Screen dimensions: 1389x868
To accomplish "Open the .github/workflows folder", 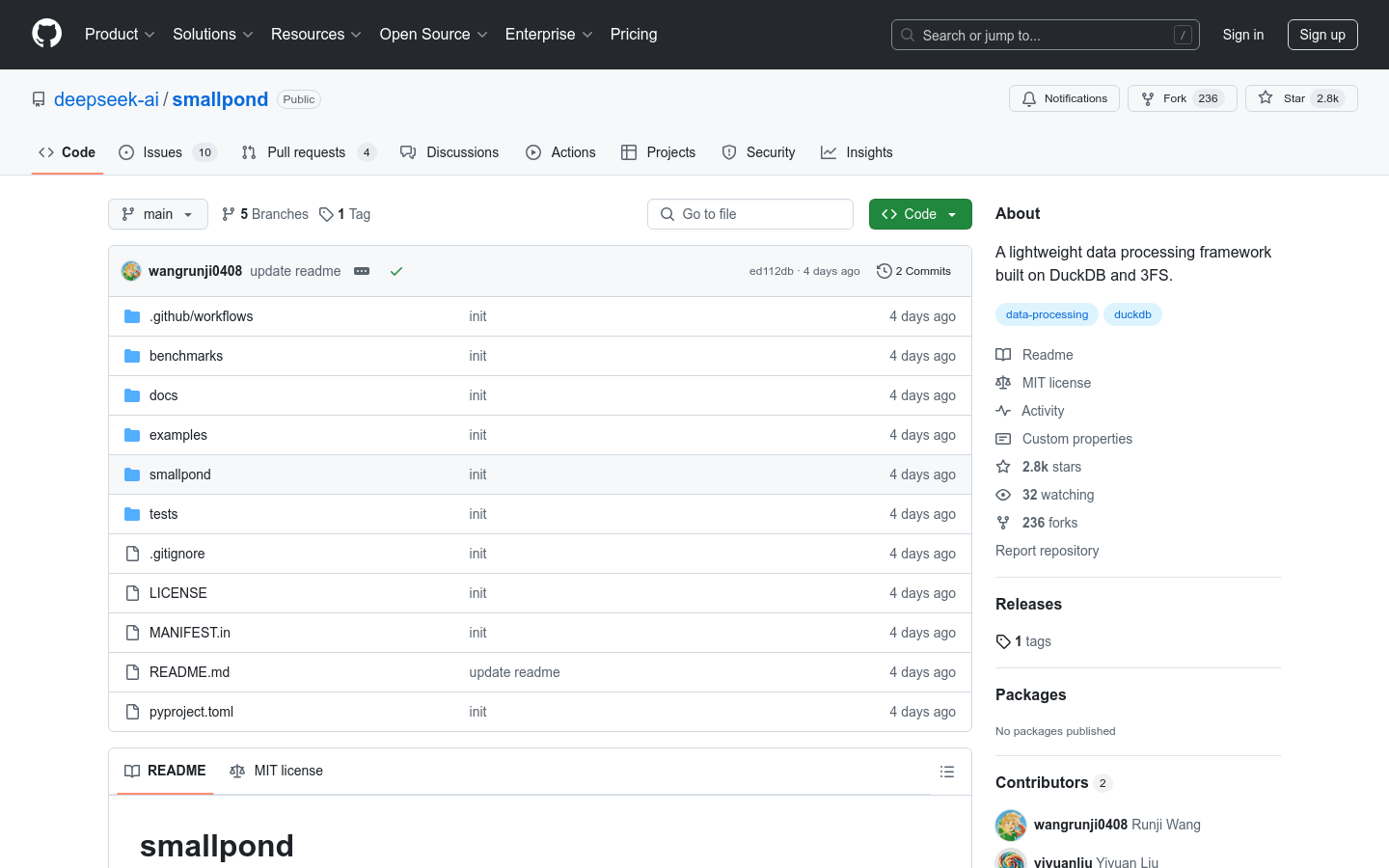I will point(201,316).
